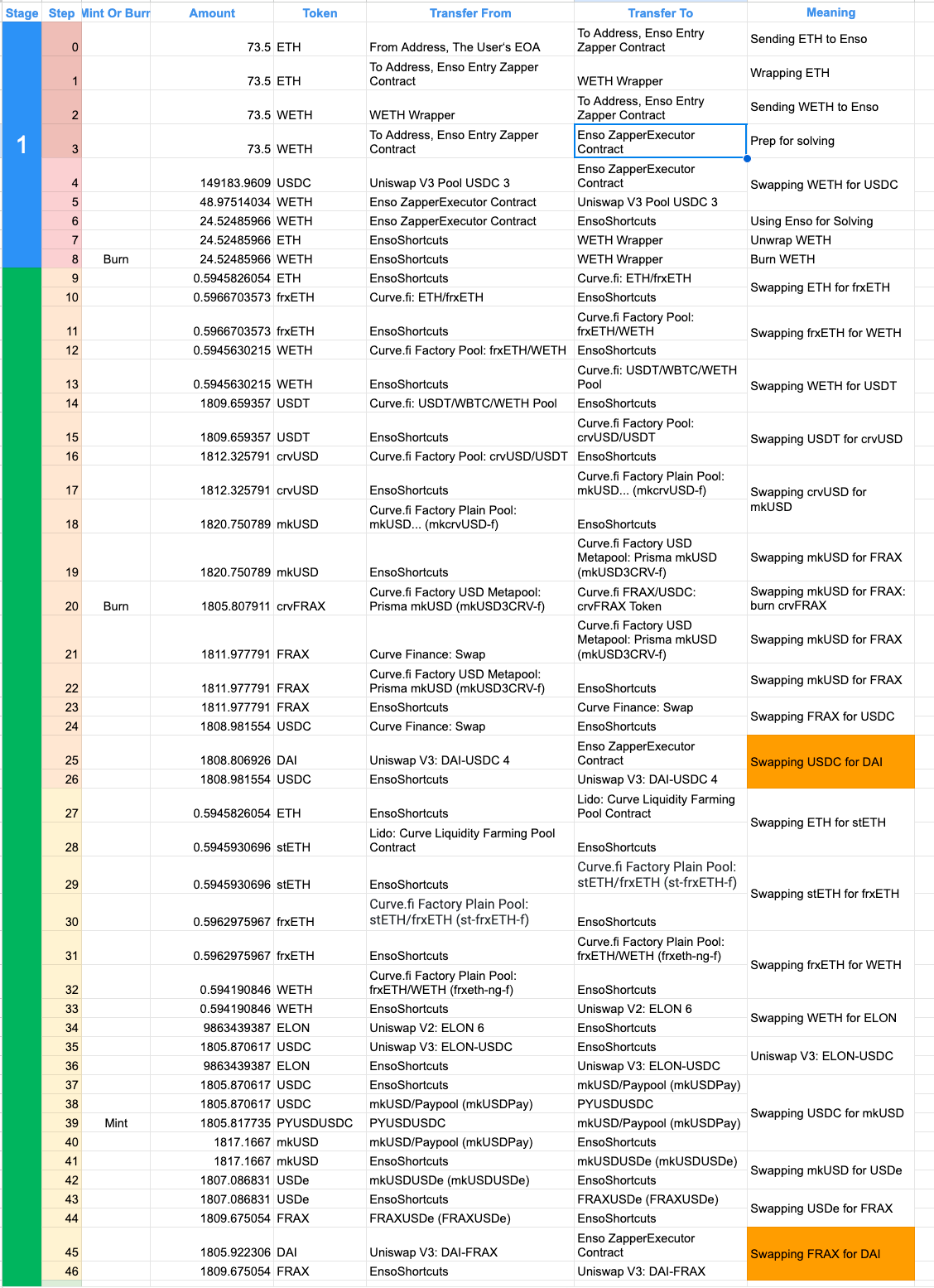
Task: Click 'Swapping mkUSD for FRAX: burn crvFRAX' cell
Action: 830,598
